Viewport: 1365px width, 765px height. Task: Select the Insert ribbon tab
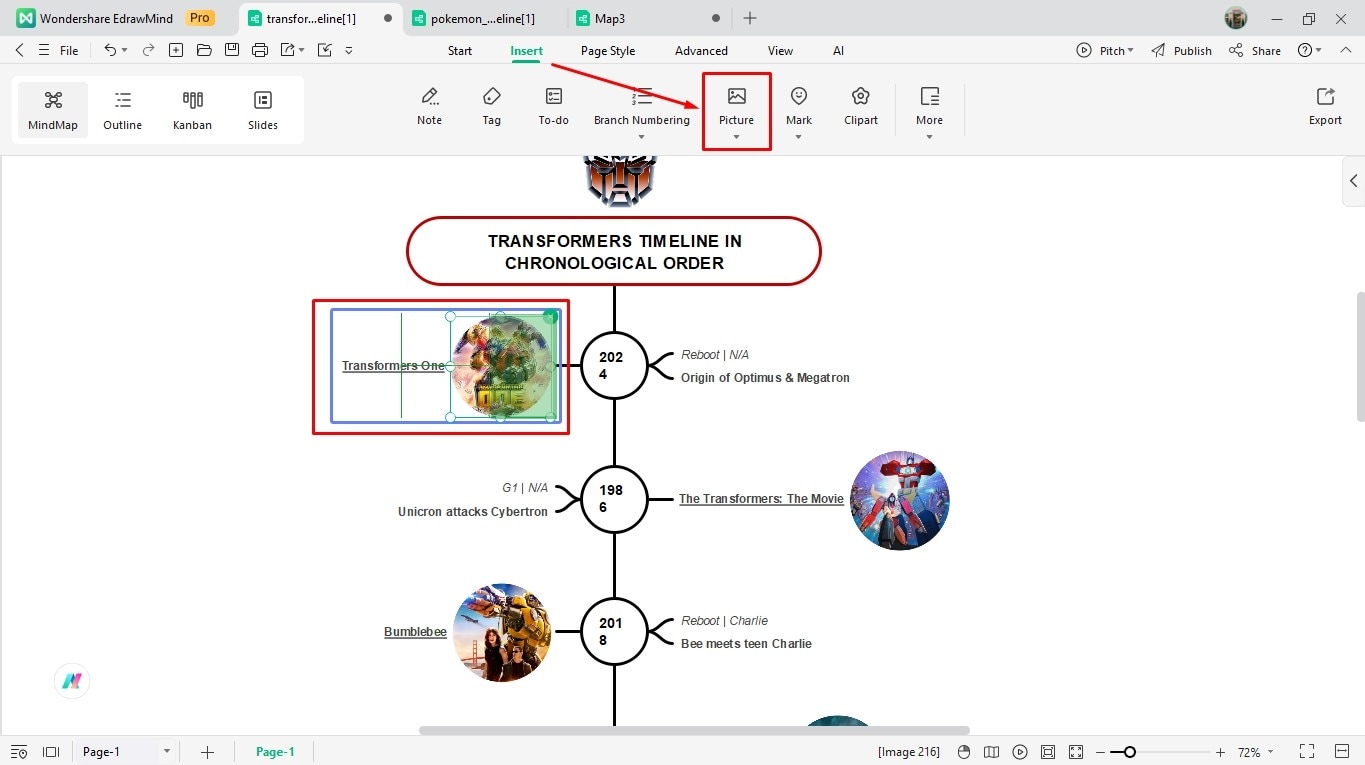tap(527, 50)
